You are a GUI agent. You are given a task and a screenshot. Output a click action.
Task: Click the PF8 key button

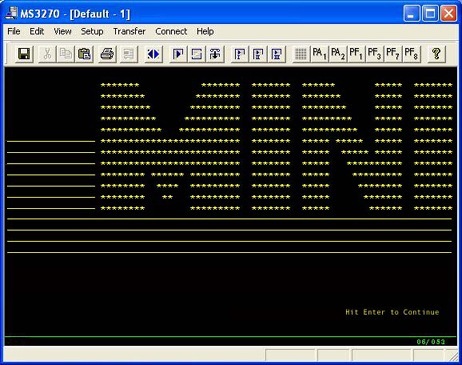click(x=411, y=54)
